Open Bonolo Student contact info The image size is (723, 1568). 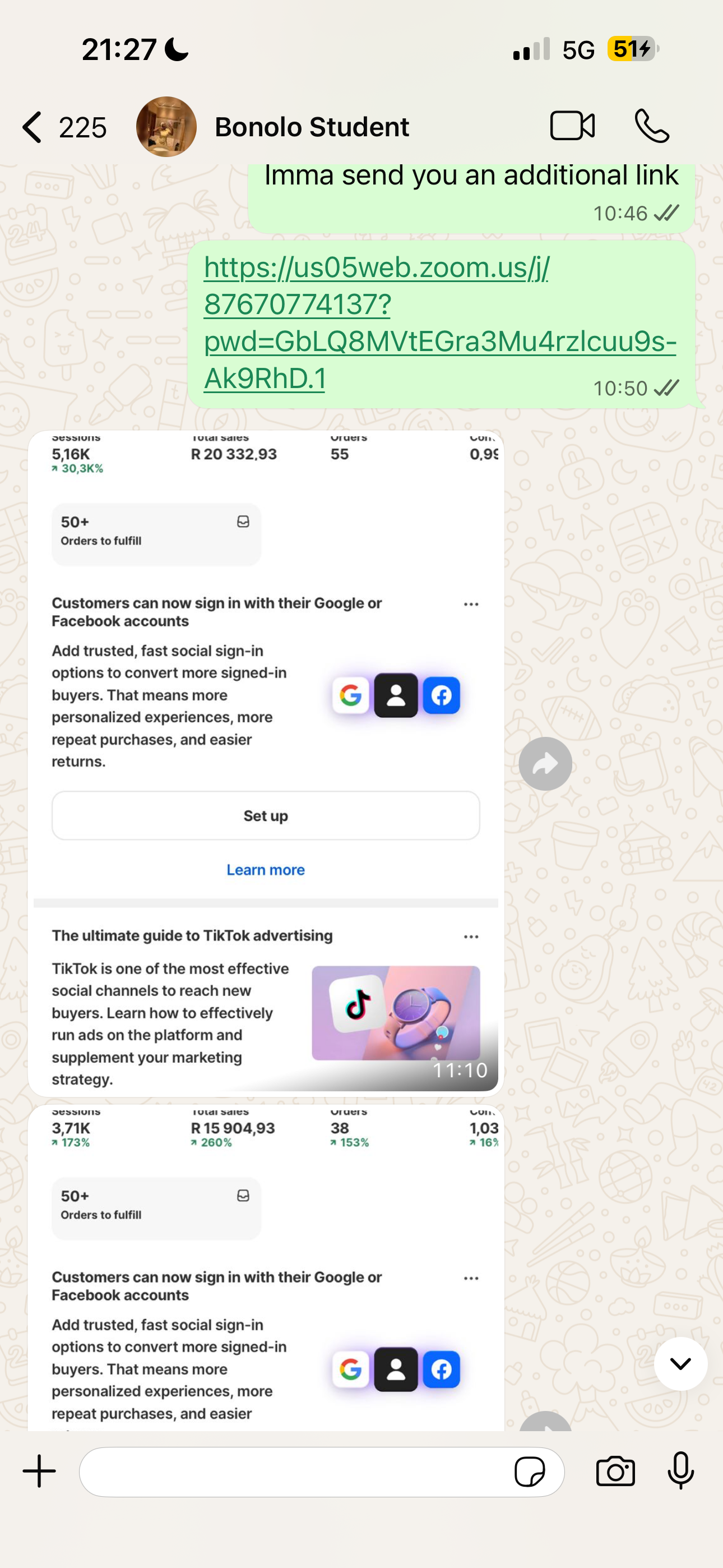[x=312, y=127]
